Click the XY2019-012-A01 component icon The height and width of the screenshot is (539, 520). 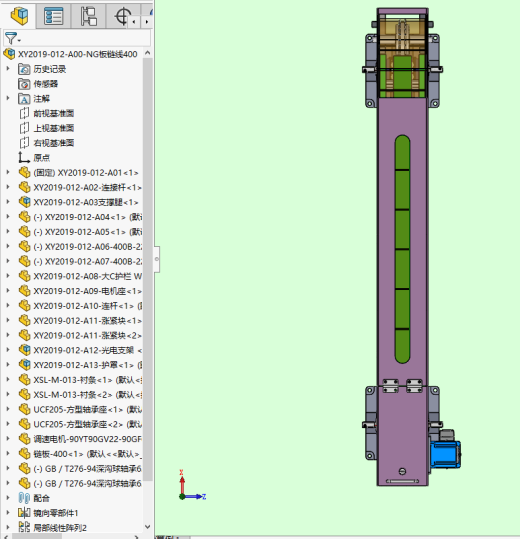pos(24,173)
